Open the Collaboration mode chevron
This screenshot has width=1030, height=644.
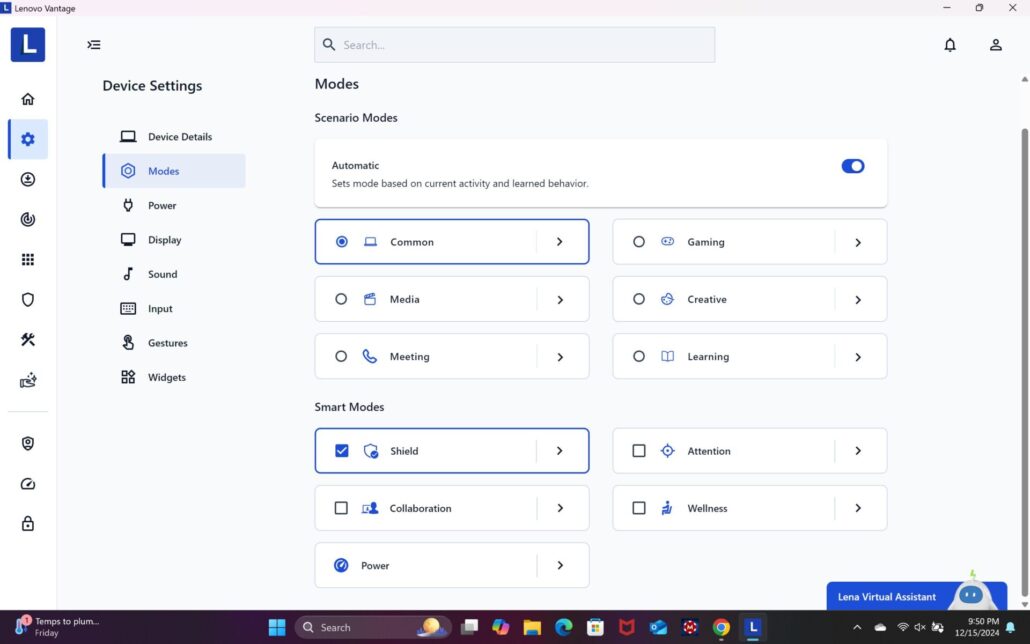(560, 508)
